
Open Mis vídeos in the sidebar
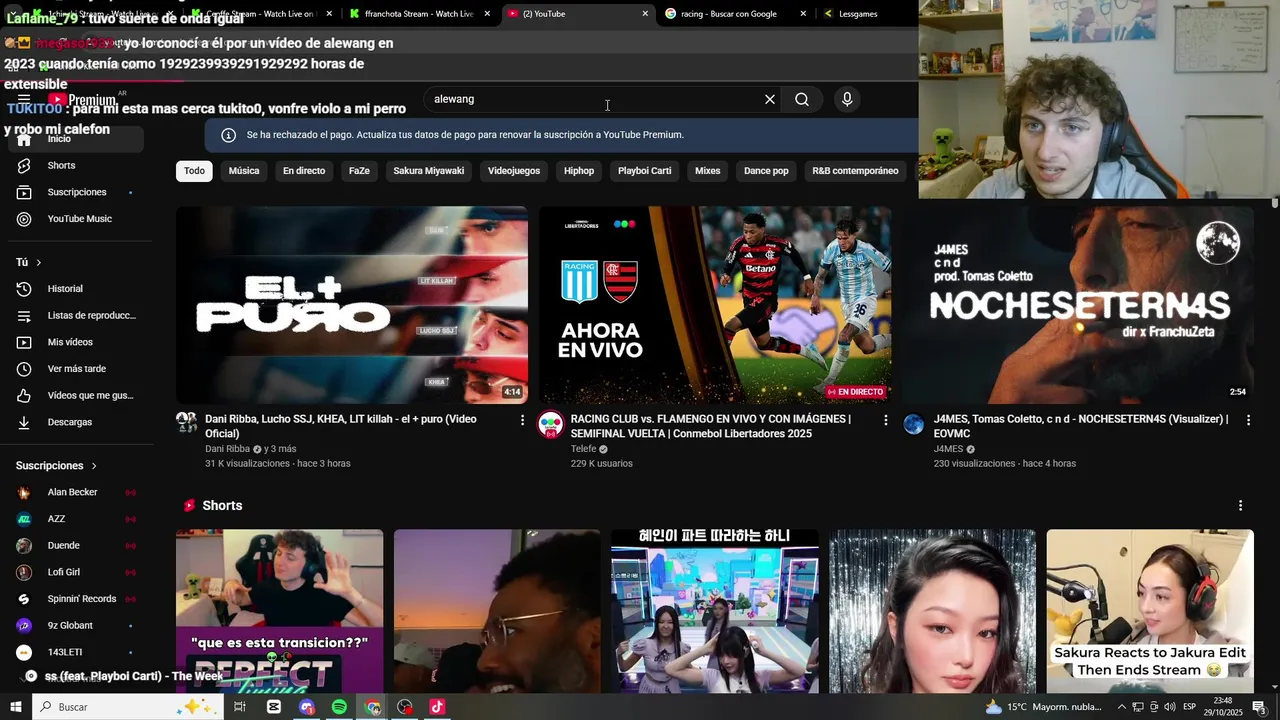[x=77, y=342]
